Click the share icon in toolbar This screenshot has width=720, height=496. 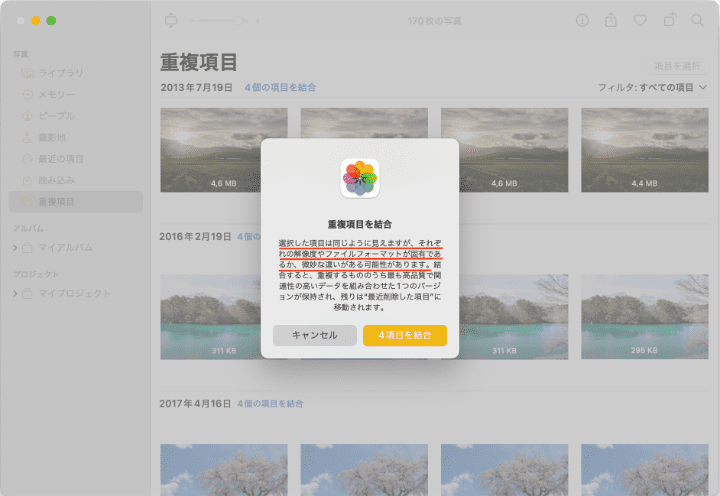[x=611, y=20]
